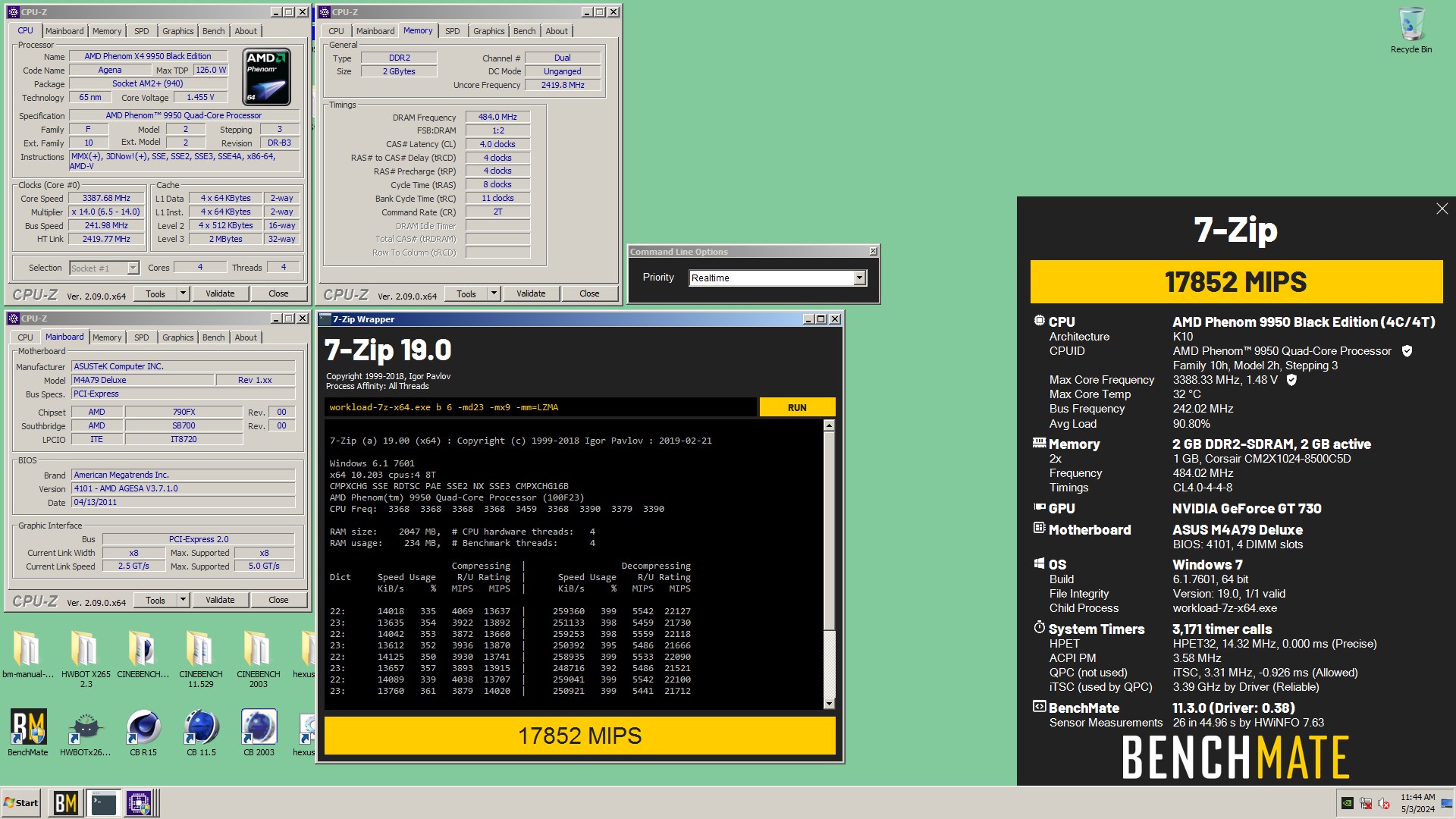Switch to Bench tab in CPU window
The image size is (1456, 819).
coord(213,31)
